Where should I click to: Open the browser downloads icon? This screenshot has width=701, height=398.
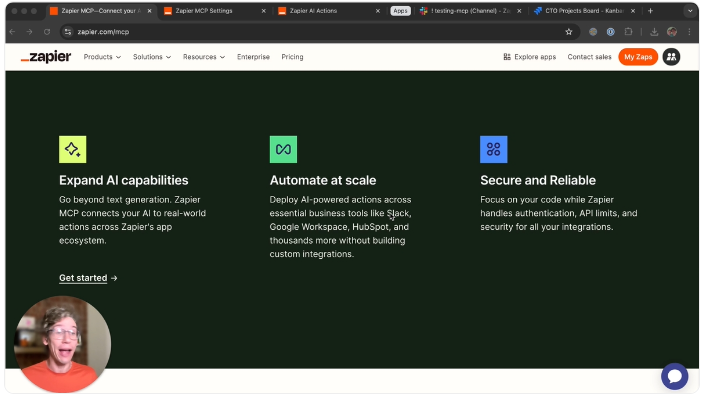(654, 32)
